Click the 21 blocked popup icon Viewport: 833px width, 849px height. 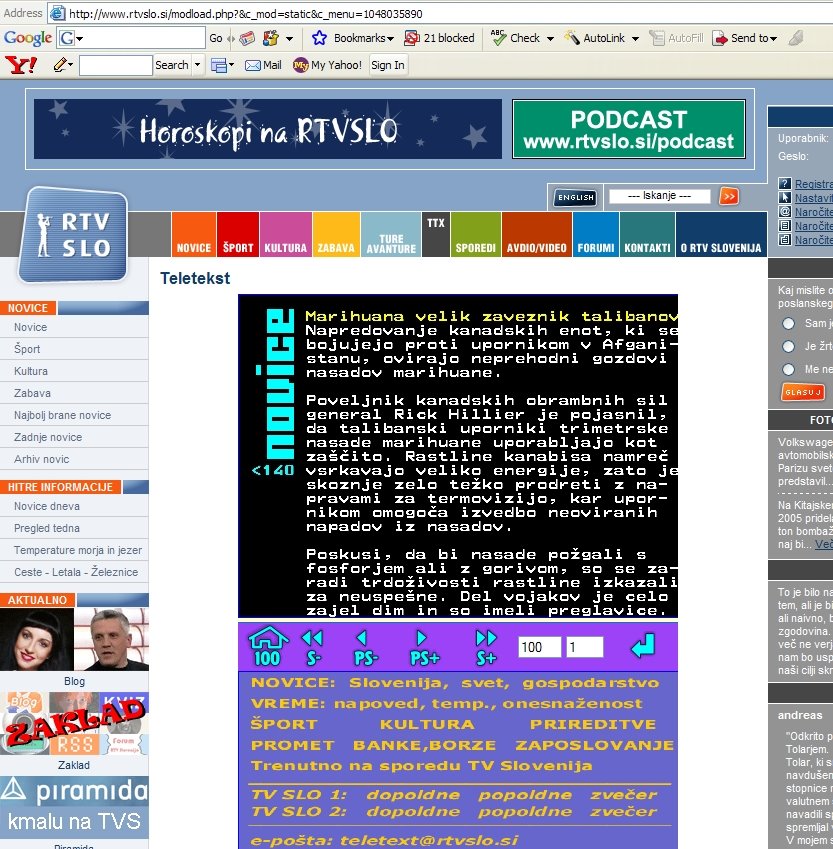tap(412, 38)
